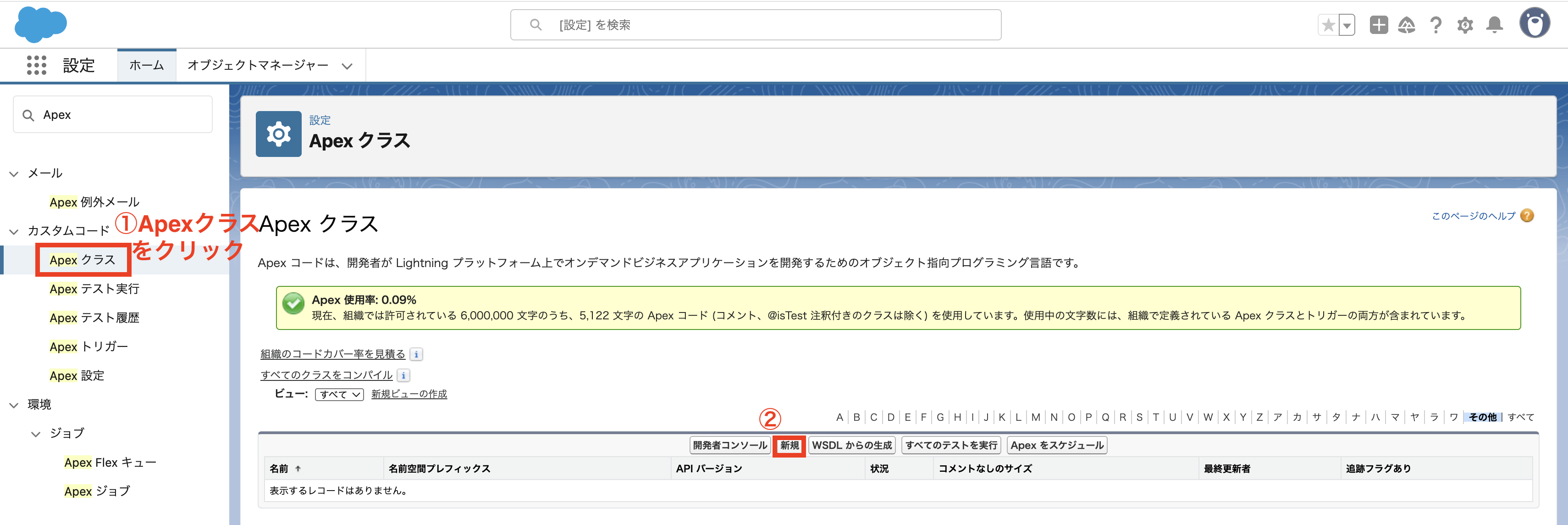The height and width of the screenshot is (525, 1568).
Task: Switch to the ホーム tab
Action: pyautogui.click(x=147, y=65)
